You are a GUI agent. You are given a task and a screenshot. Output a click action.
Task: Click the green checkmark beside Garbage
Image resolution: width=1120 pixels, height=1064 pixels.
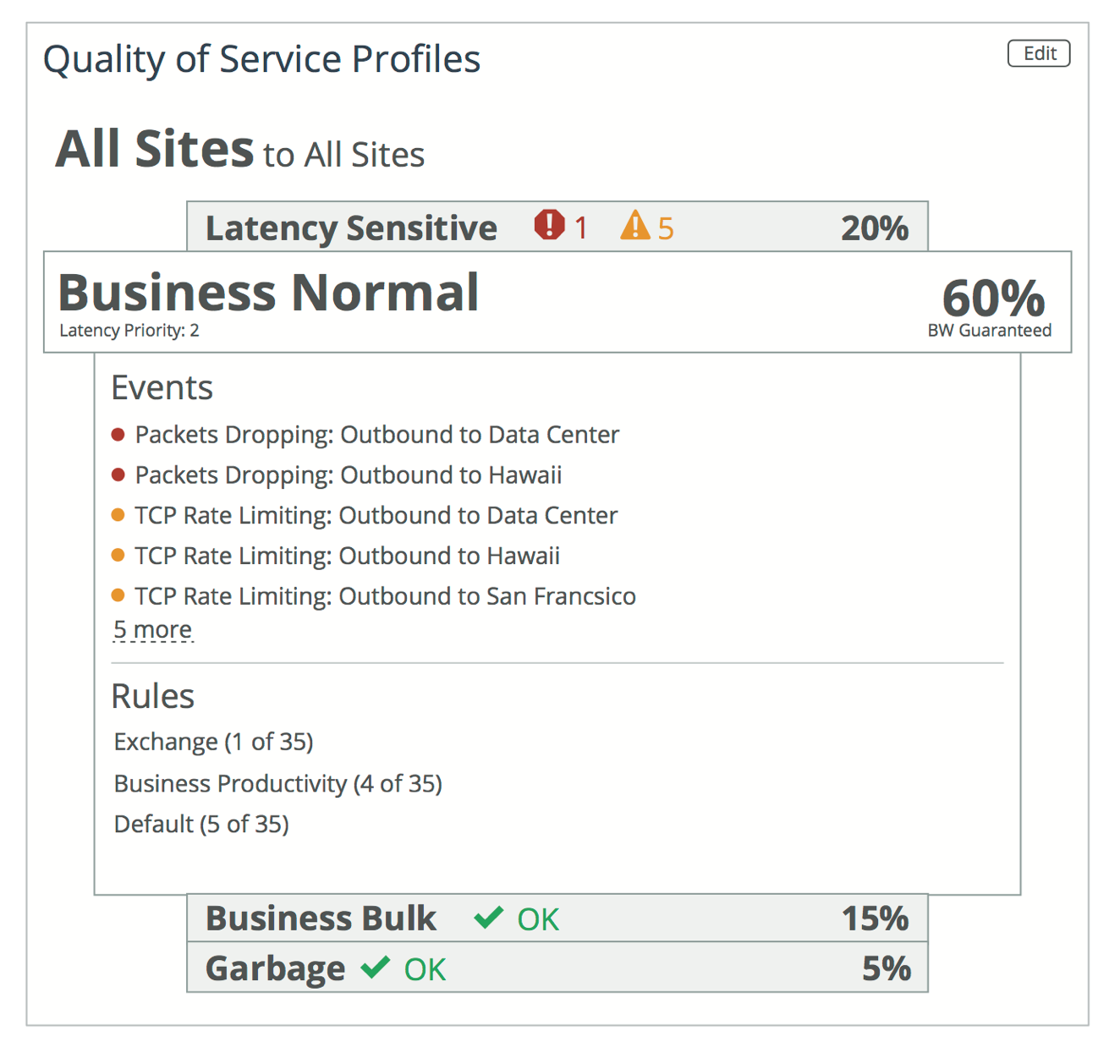point(376,967)
